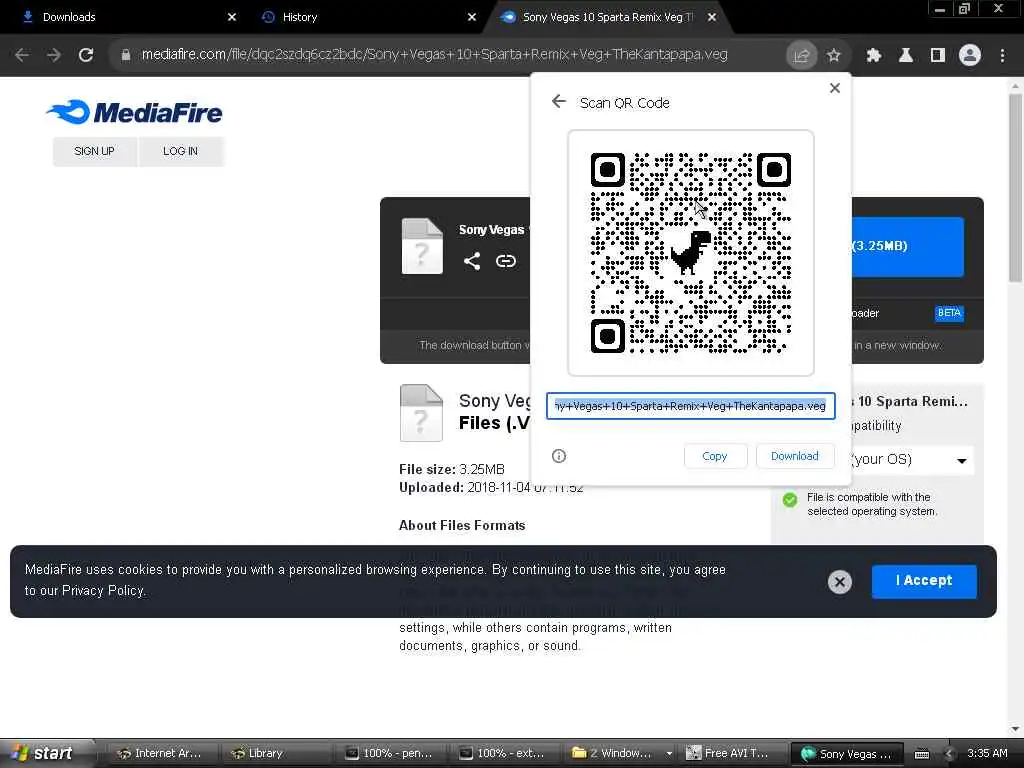Image resolution: width=1024 pixels, height=768 pixels.
Task: Click I Accept on cookie notice
Action: 924,581
